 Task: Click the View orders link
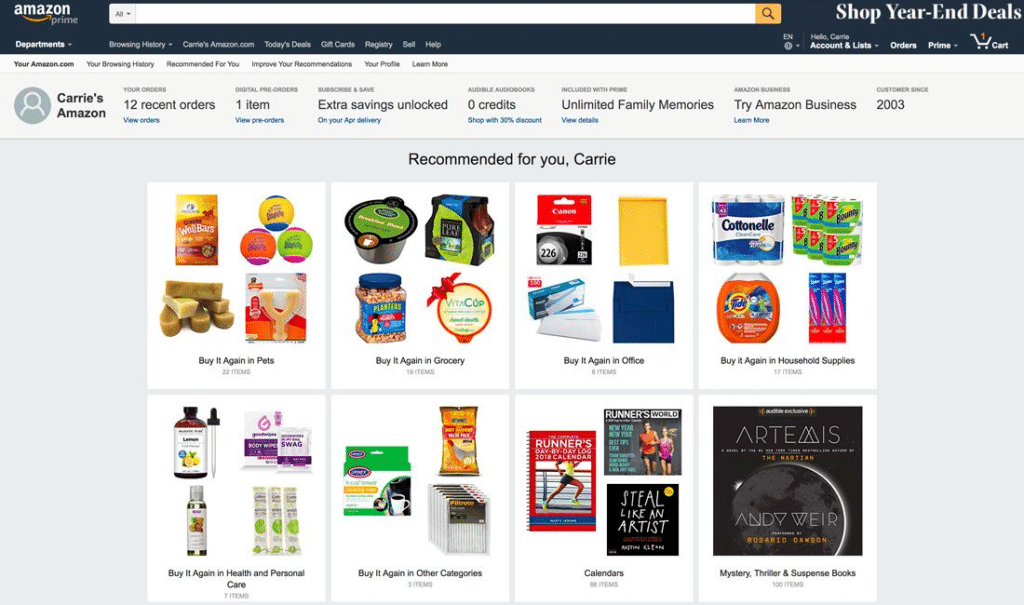[x=141, y=120]
